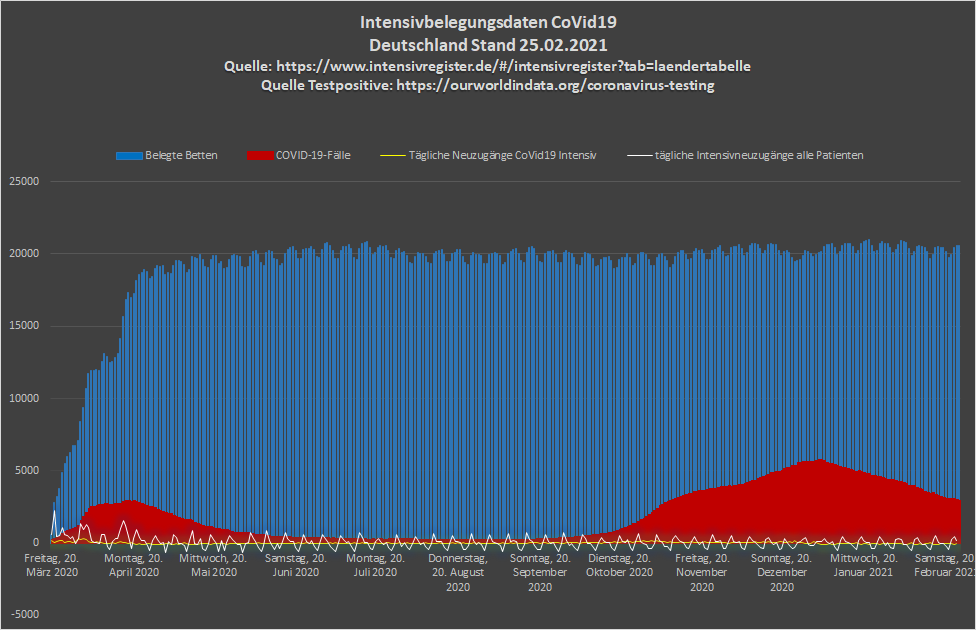This screenshot has width=976, height=630.
Task: Click x-axis label 'Montag, 20. Juli 2020'
Action: coord(375,565)
